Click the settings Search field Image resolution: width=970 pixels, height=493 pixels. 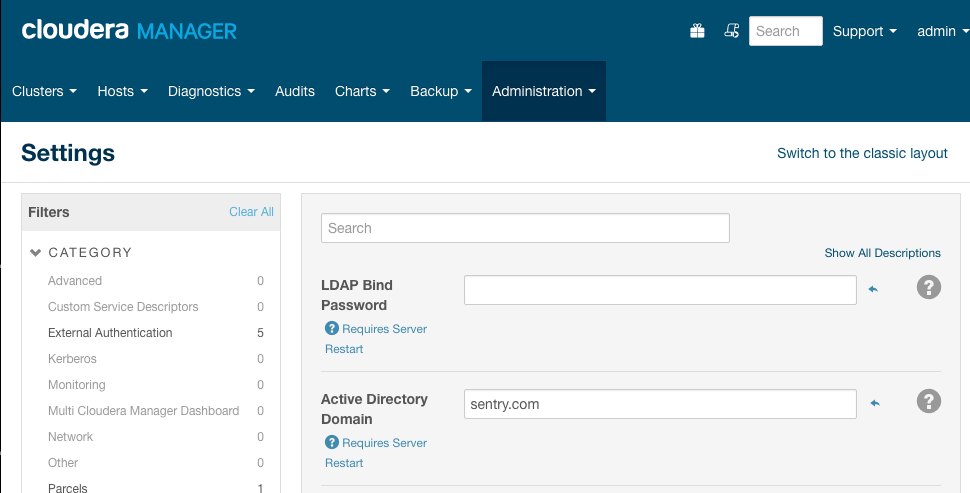(525, 228)
